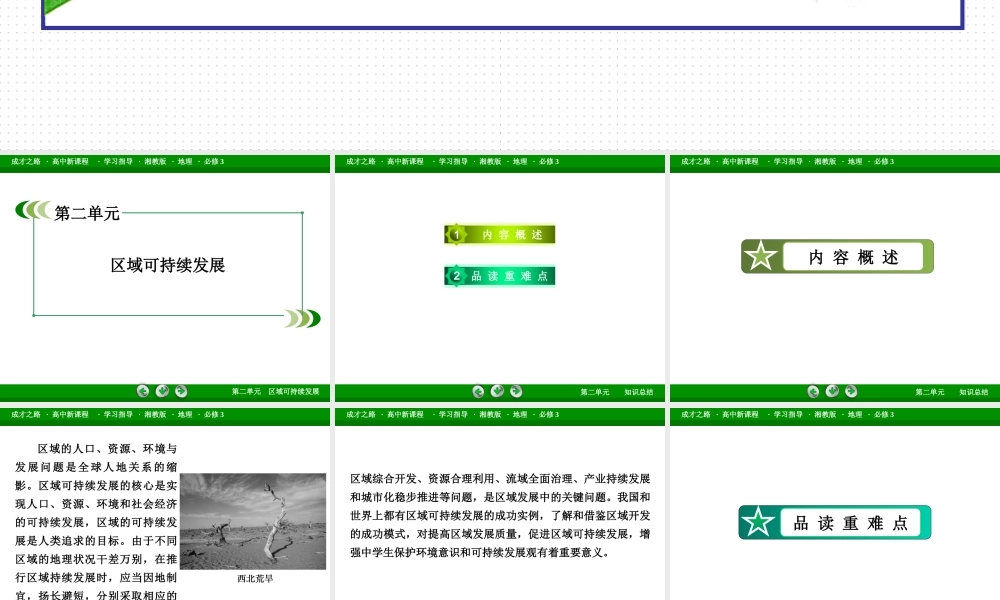
Task: Click the 区域可持续发展 title text
Action: pyautogui.click(x=170, y=266)
